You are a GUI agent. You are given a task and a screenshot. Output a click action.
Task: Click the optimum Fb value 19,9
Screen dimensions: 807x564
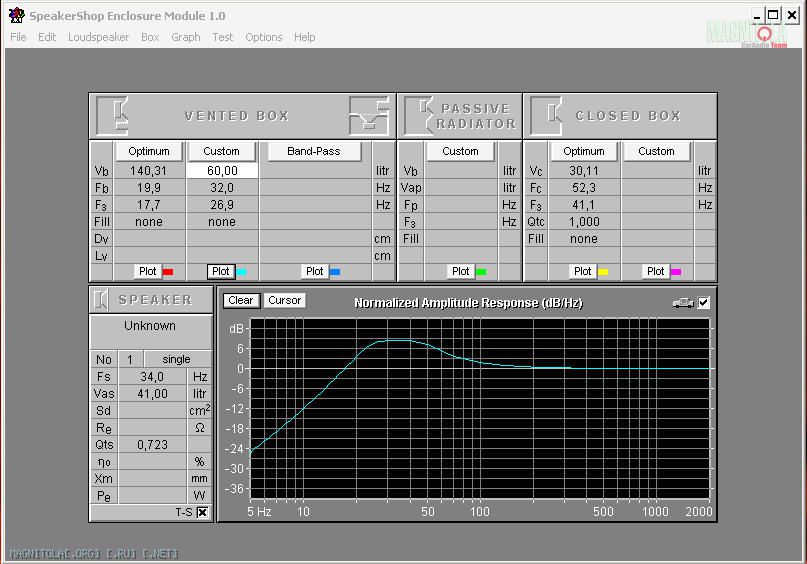coord(149,188)
